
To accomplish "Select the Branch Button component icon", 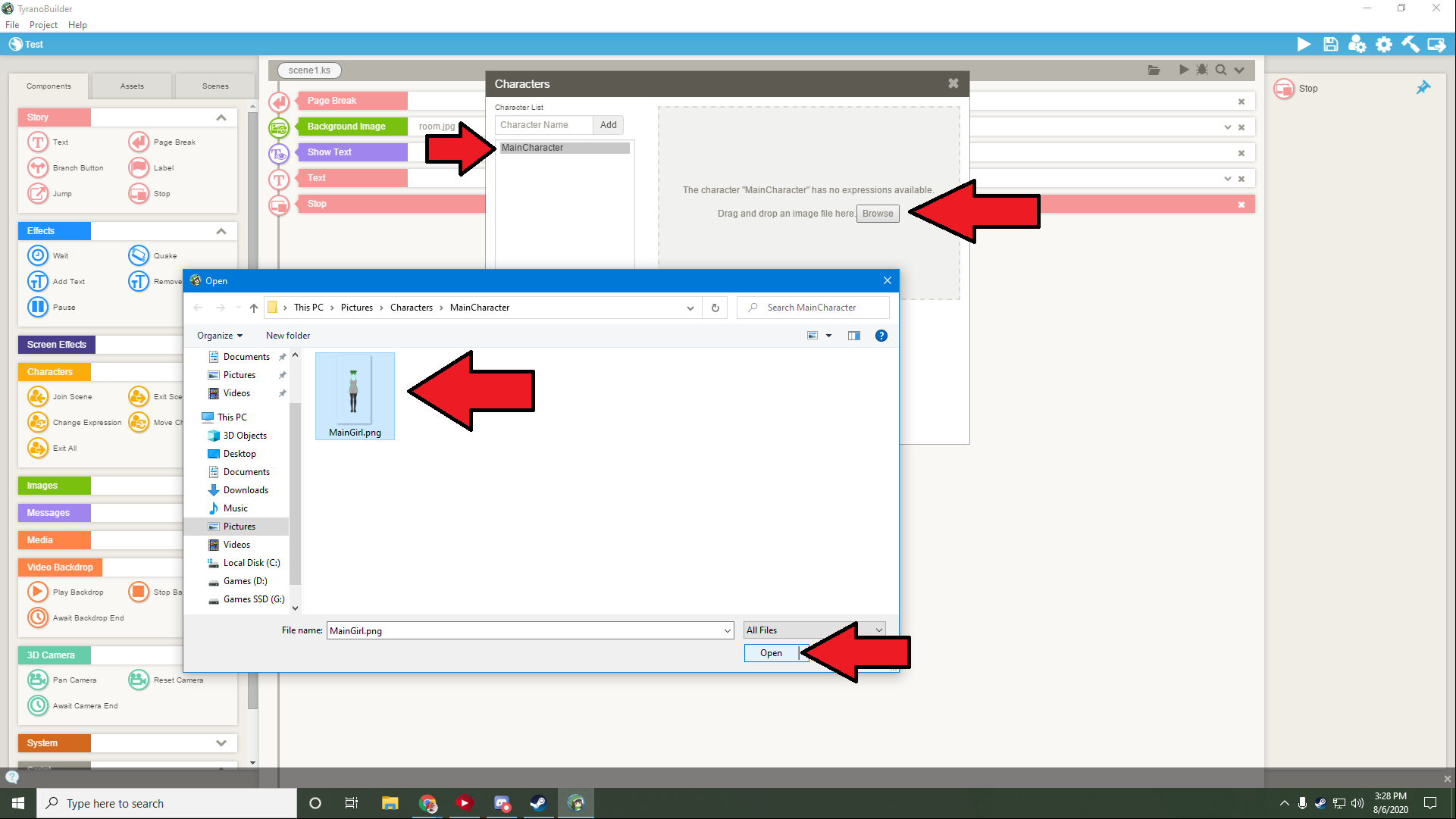I will [x=38, y=167].
